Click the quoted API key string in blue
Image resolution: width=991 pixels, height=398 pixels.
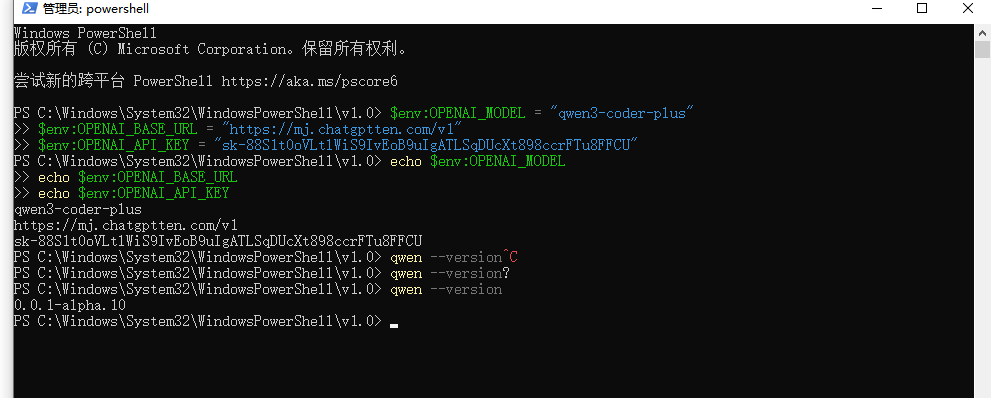(x=425, y=145)
